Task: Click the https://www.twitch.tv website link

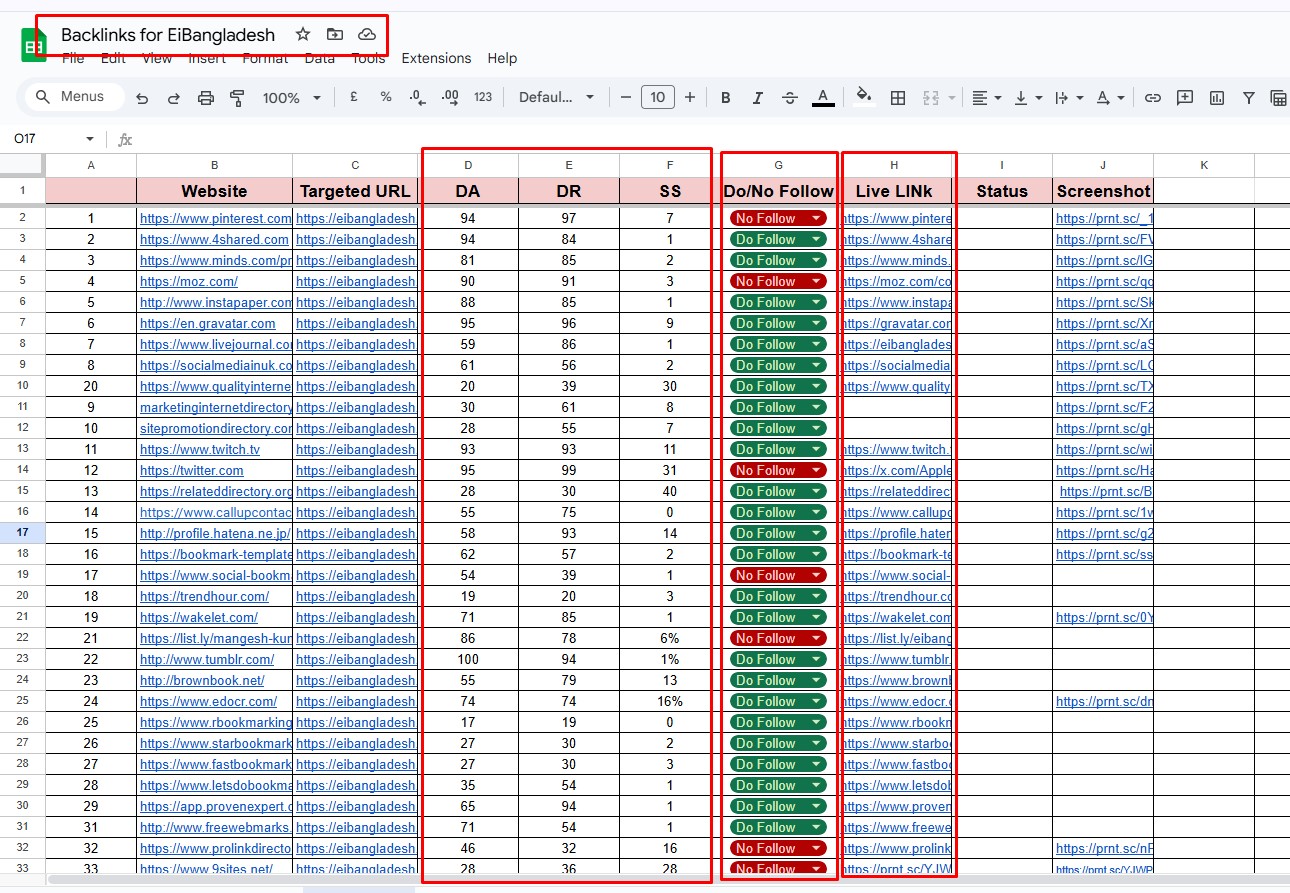Action: click(200, 449)
